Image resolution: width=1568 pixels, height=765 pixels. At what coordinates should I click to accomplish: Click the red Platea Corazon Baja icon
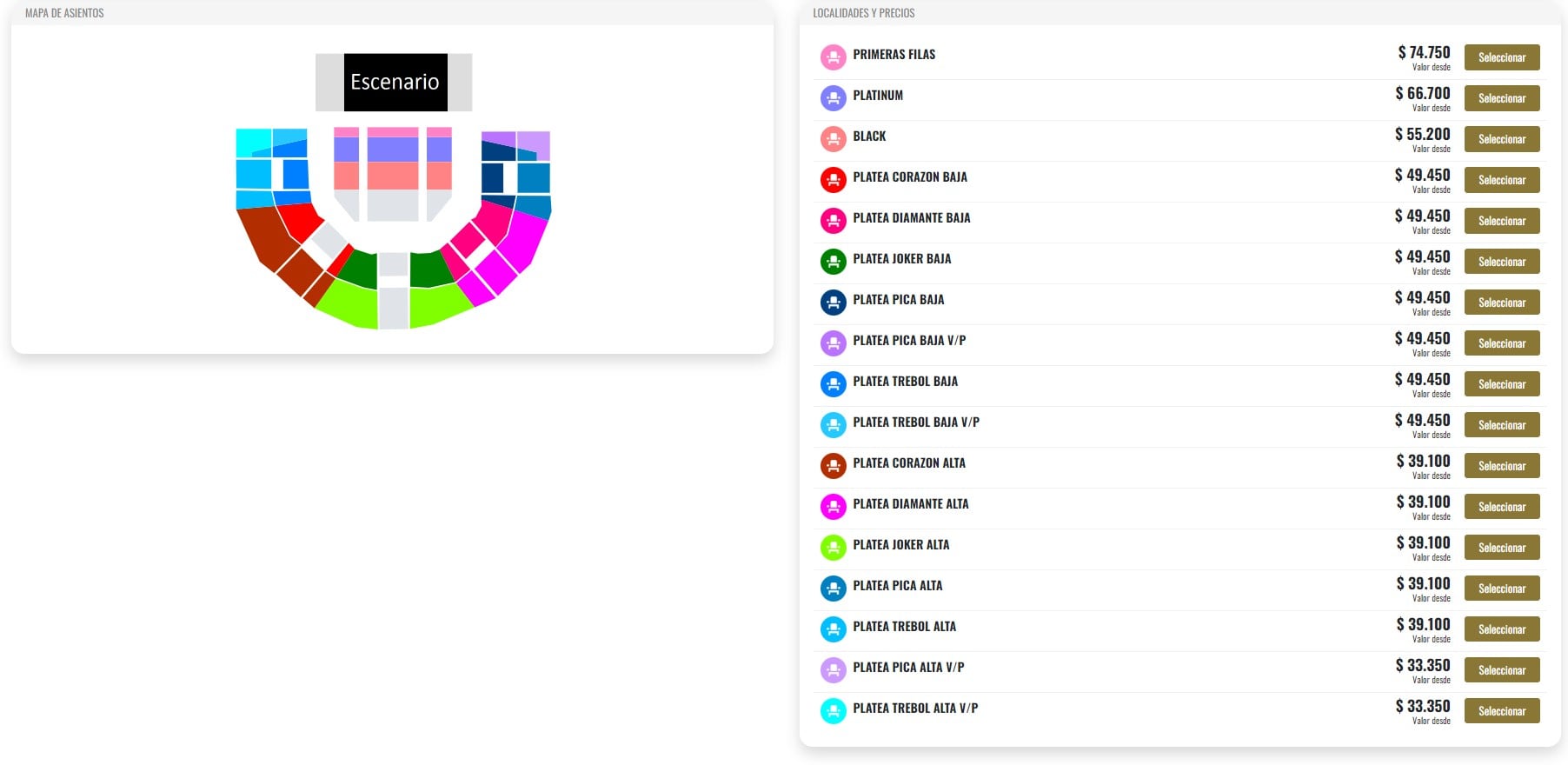[x=833, y=180]
